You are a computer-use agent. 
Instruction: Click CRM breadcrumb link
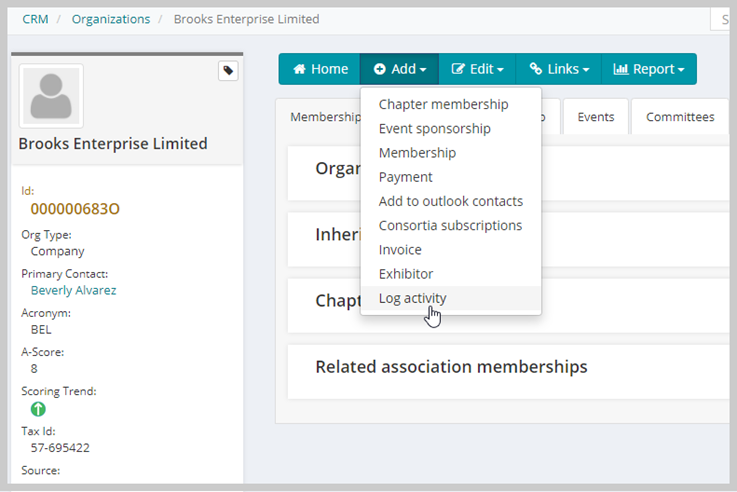(35, 19)
